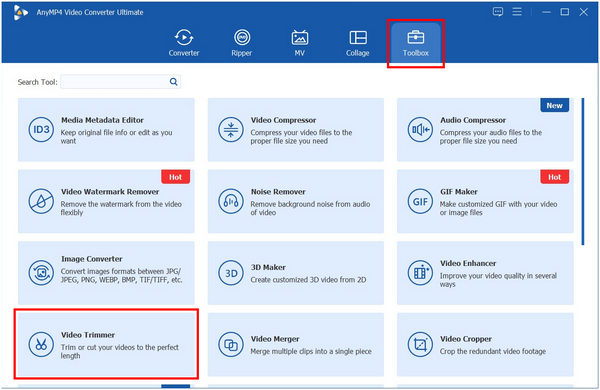The height and width of the screenshot is (390, 600).
Task: Click the Audio Compressor speaker icon
Action: pos(420,130)
